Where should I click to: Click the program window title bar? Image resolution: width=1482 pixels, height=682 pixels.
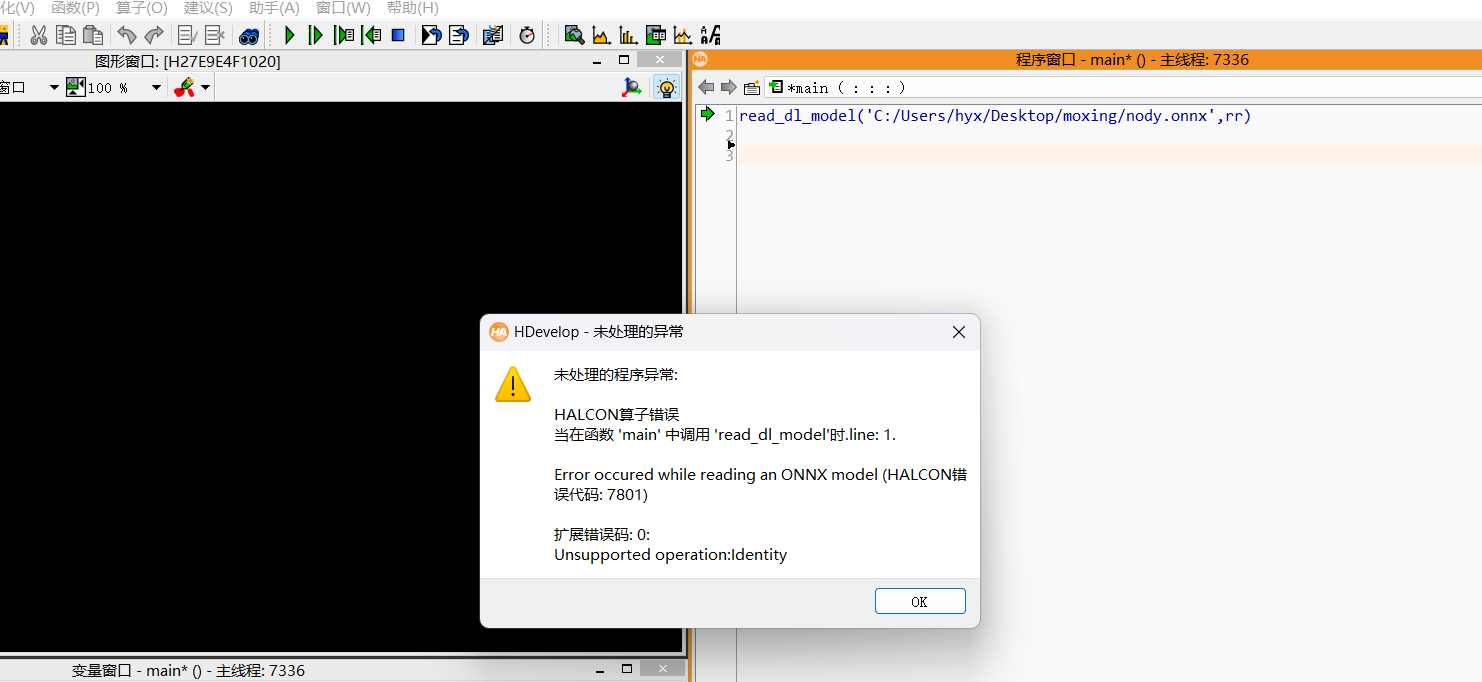pos(1086,59)
